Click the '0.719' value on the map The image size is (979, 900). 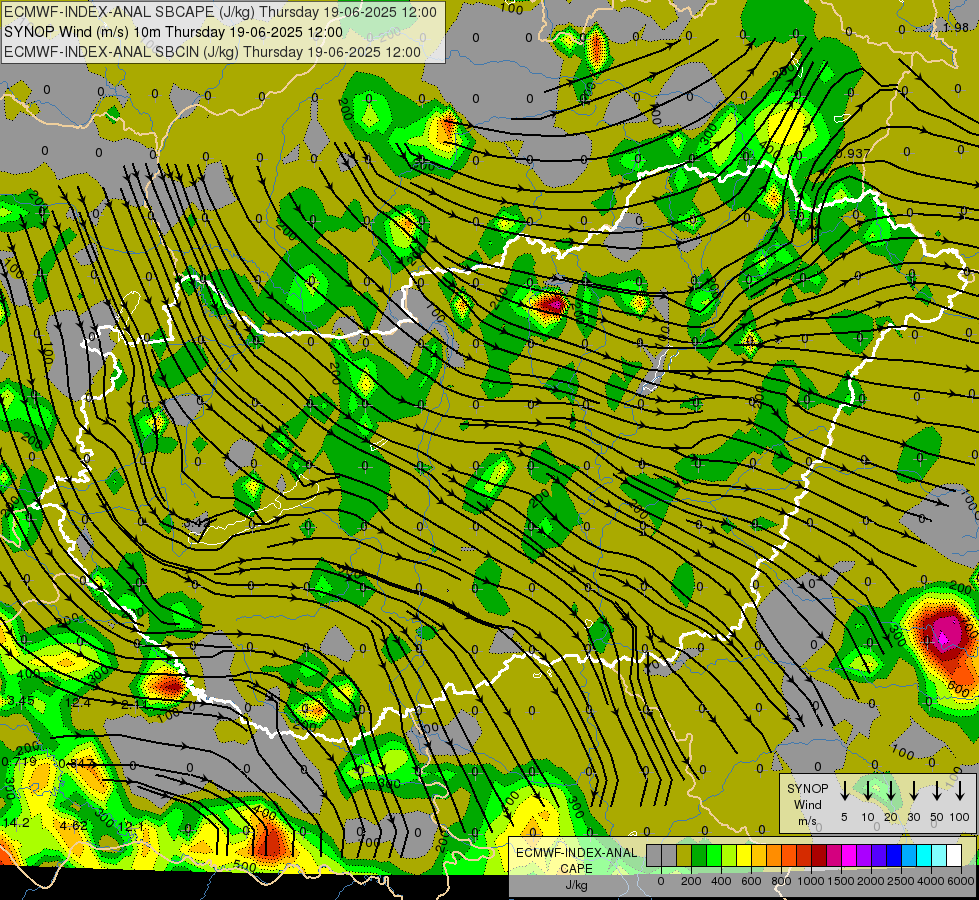[x=19, y=762]
